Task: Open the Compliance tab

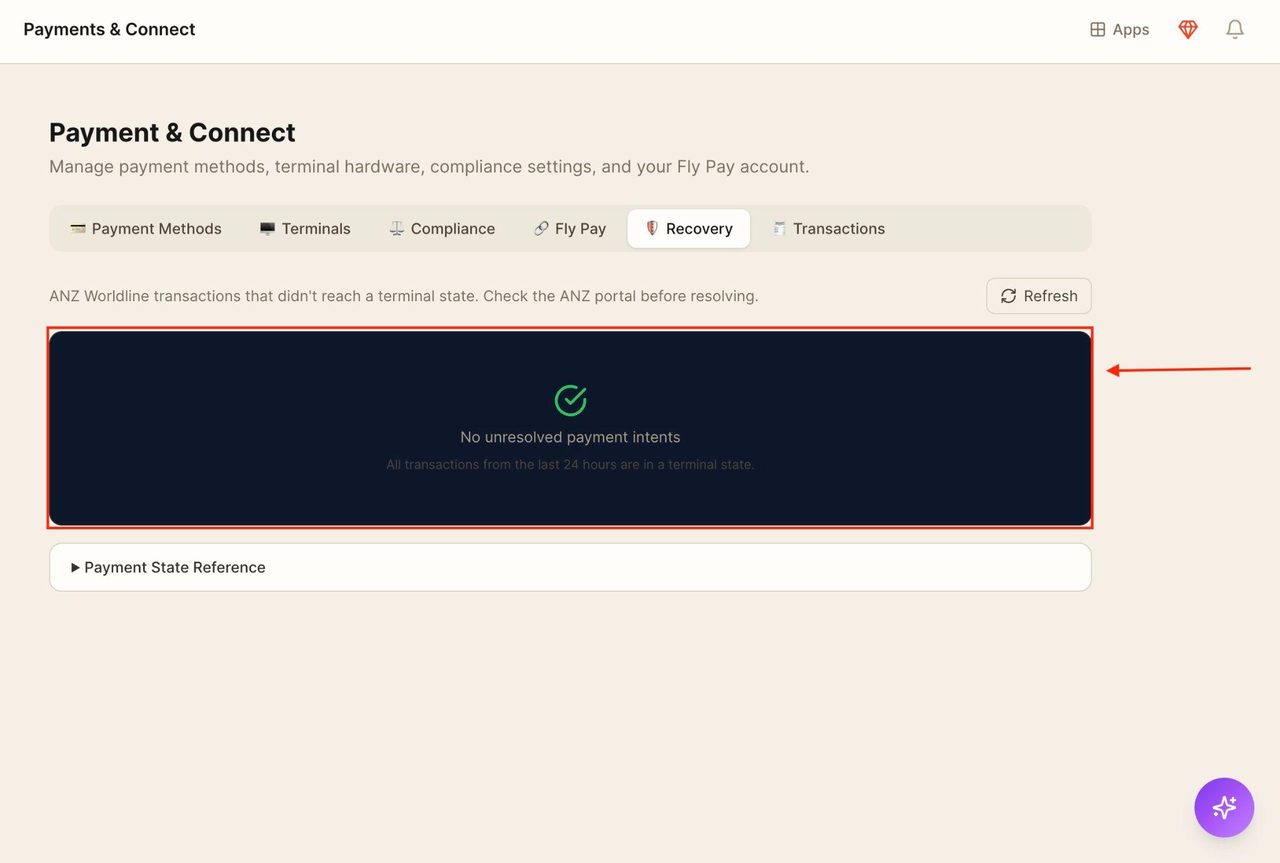Action: [x=442, y=228]
